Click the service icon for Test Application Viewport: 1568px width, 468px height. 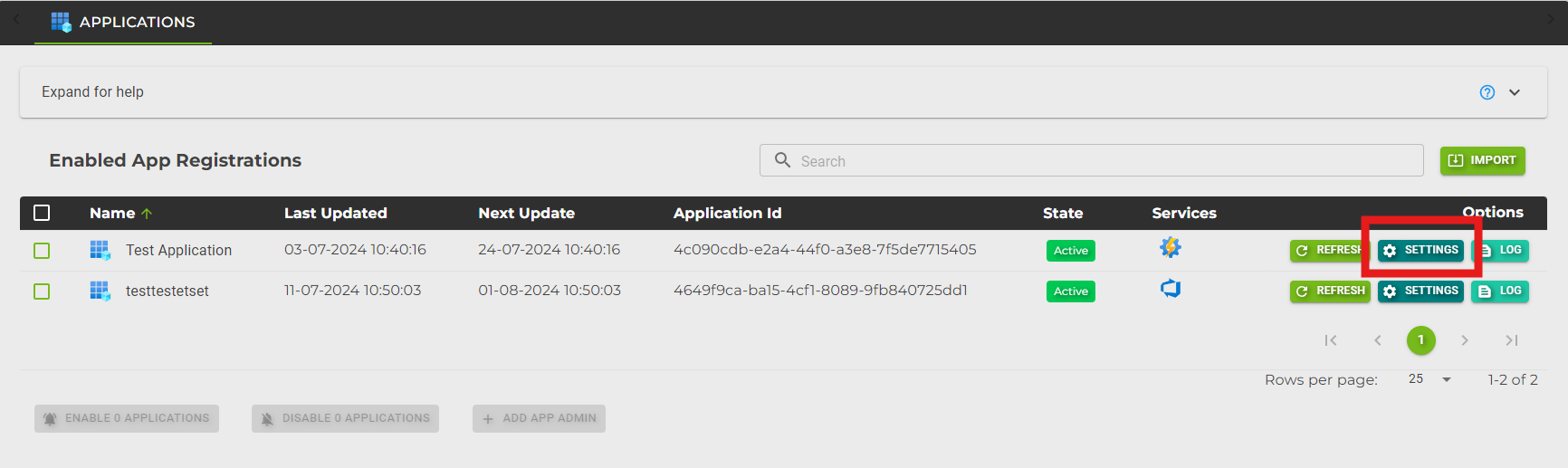click(x=1171, y=247)
